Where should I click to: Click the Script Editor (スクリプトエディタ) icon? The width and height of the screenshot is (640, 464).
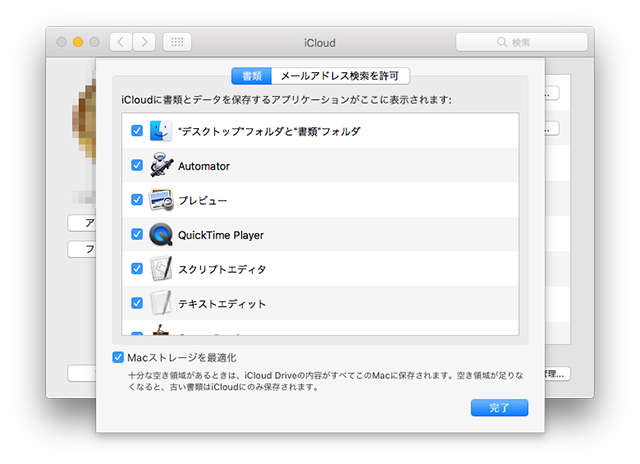tap(161, 269)
